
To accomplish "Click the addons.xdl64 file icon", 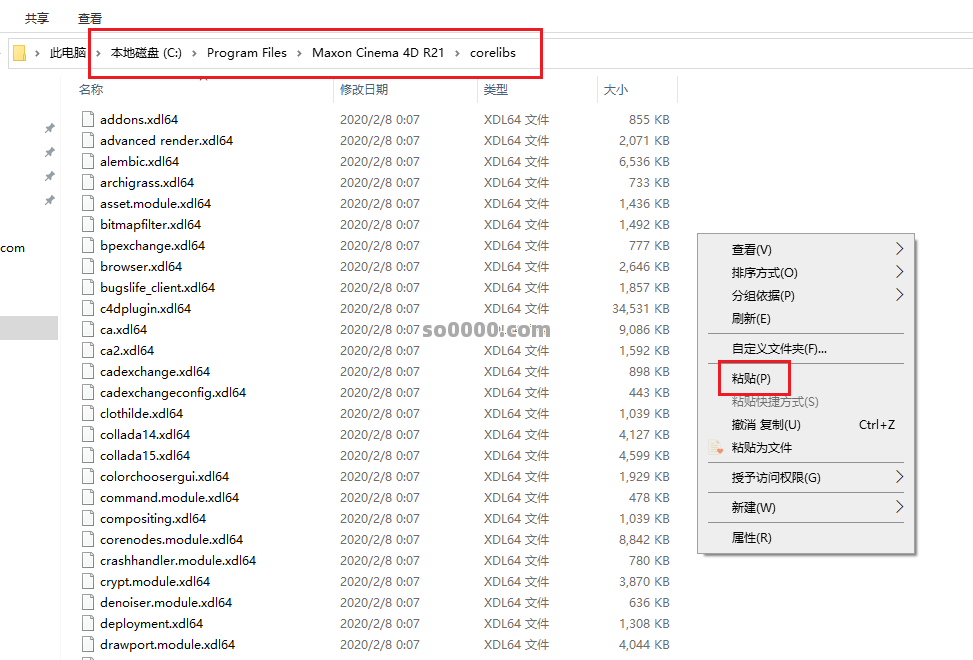I will (x=88, y=119).
